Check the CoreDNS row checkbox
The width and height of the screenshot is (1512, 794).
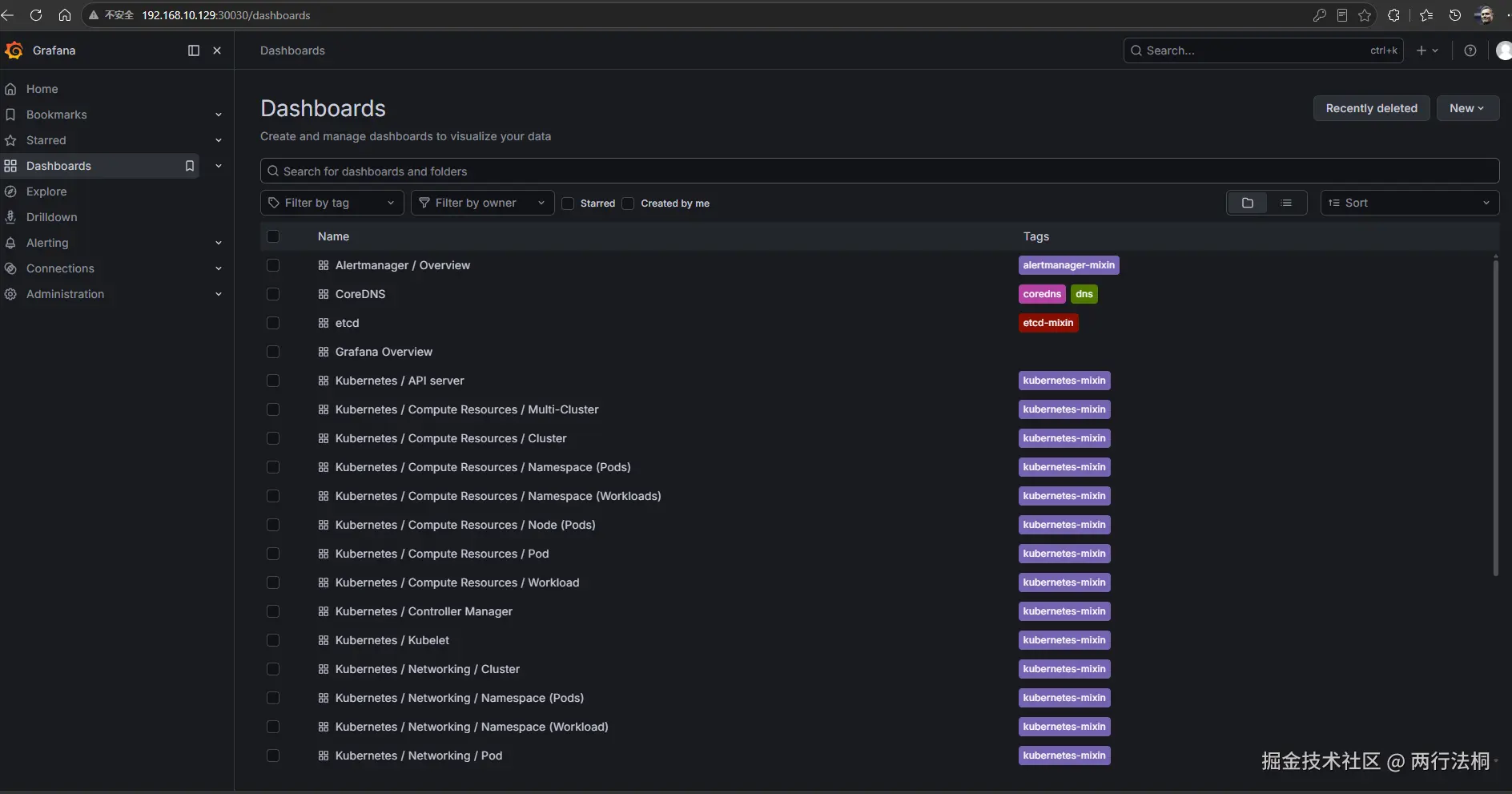pyautogui.click(x=273, y=294)
